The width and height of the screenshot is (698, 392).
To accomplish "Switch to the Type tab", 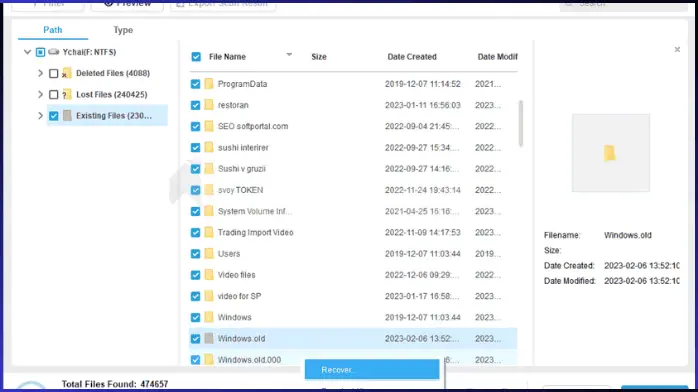I will tap(123, 30).
